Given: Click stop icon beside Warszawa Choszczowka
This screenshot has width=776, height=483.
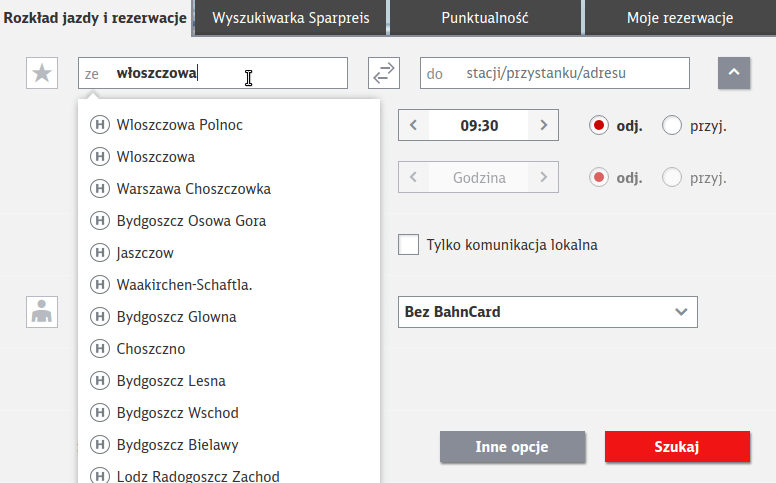Looking at the screenshot, I should click(x=99, y=189).
